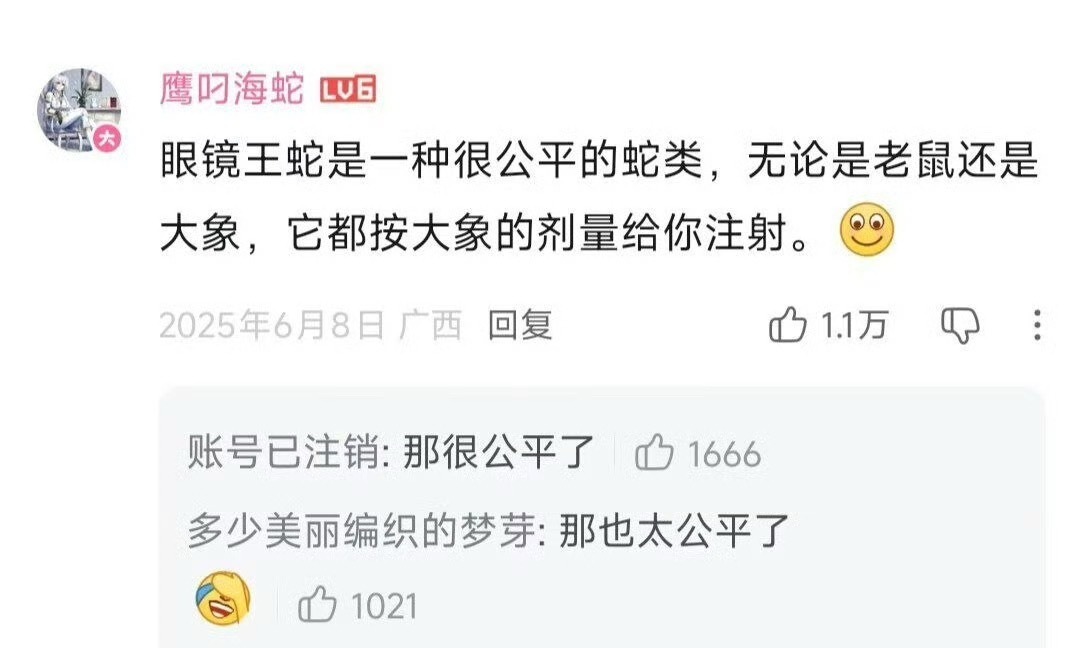Tap 回复 to reply to comment
This screenshot has width=1080, height=648.
pyautogui.click(x=520, y=324)
